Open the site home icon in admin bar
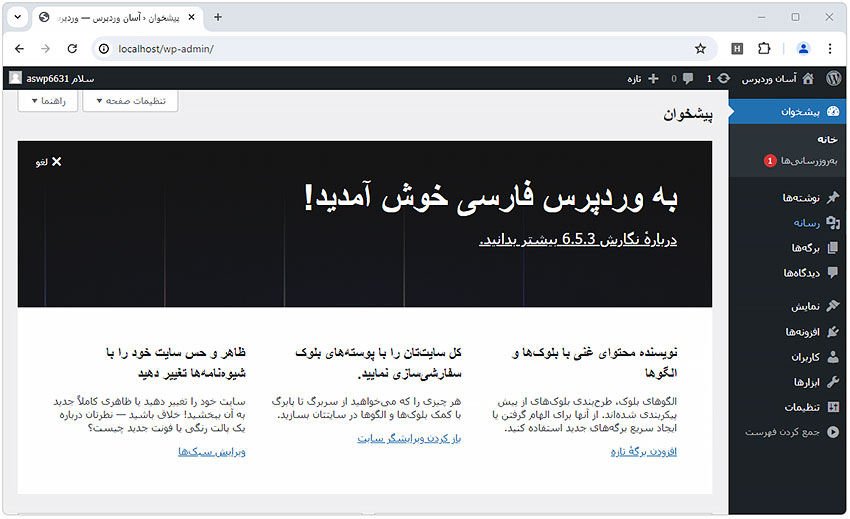Image resolution: width=850 pixels, height=519 pixels. (808, 79)
